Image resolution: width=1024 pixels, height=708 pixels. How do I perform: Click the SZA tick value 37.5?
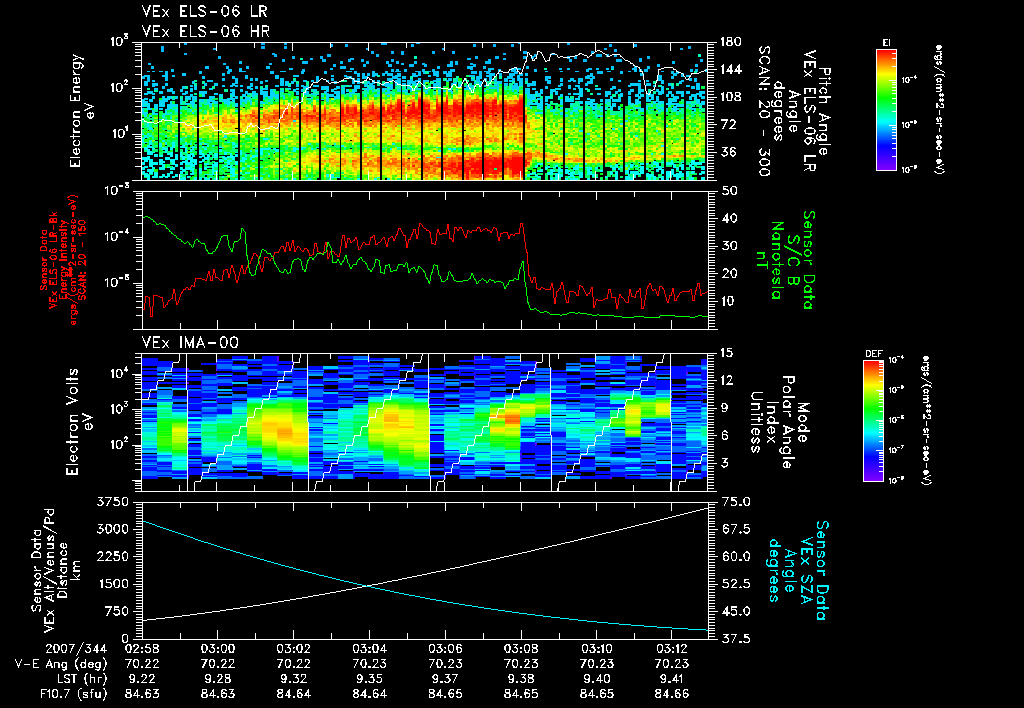click(735, 639)
